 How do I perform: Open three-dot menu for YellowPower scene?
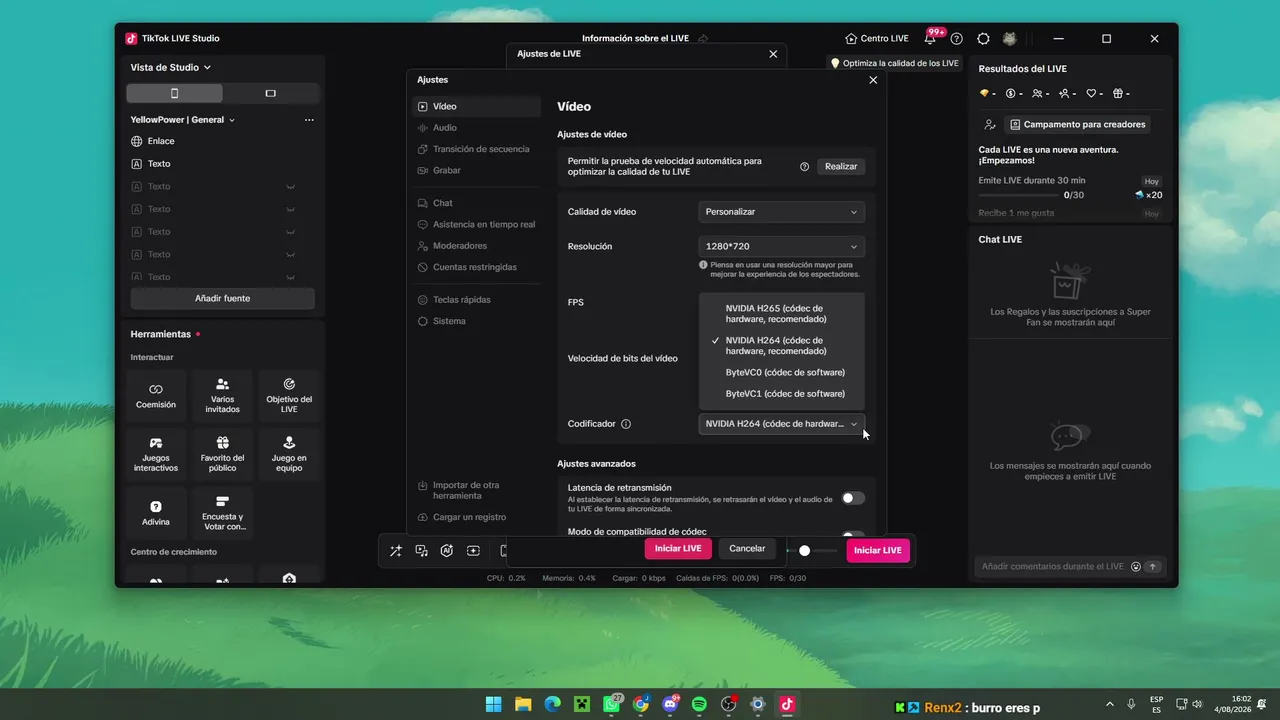click(x=309, y=120)
